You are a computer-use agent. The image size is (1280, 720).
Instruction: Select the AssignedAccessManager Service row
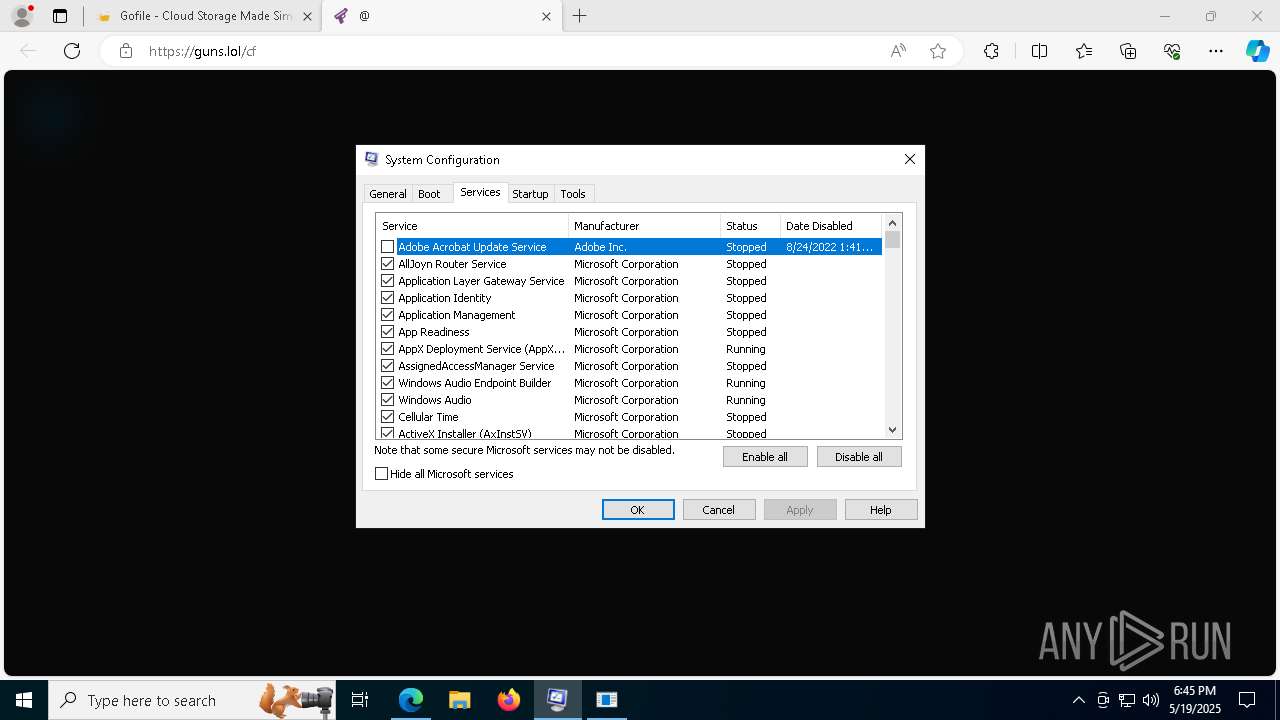coord(629,366)
